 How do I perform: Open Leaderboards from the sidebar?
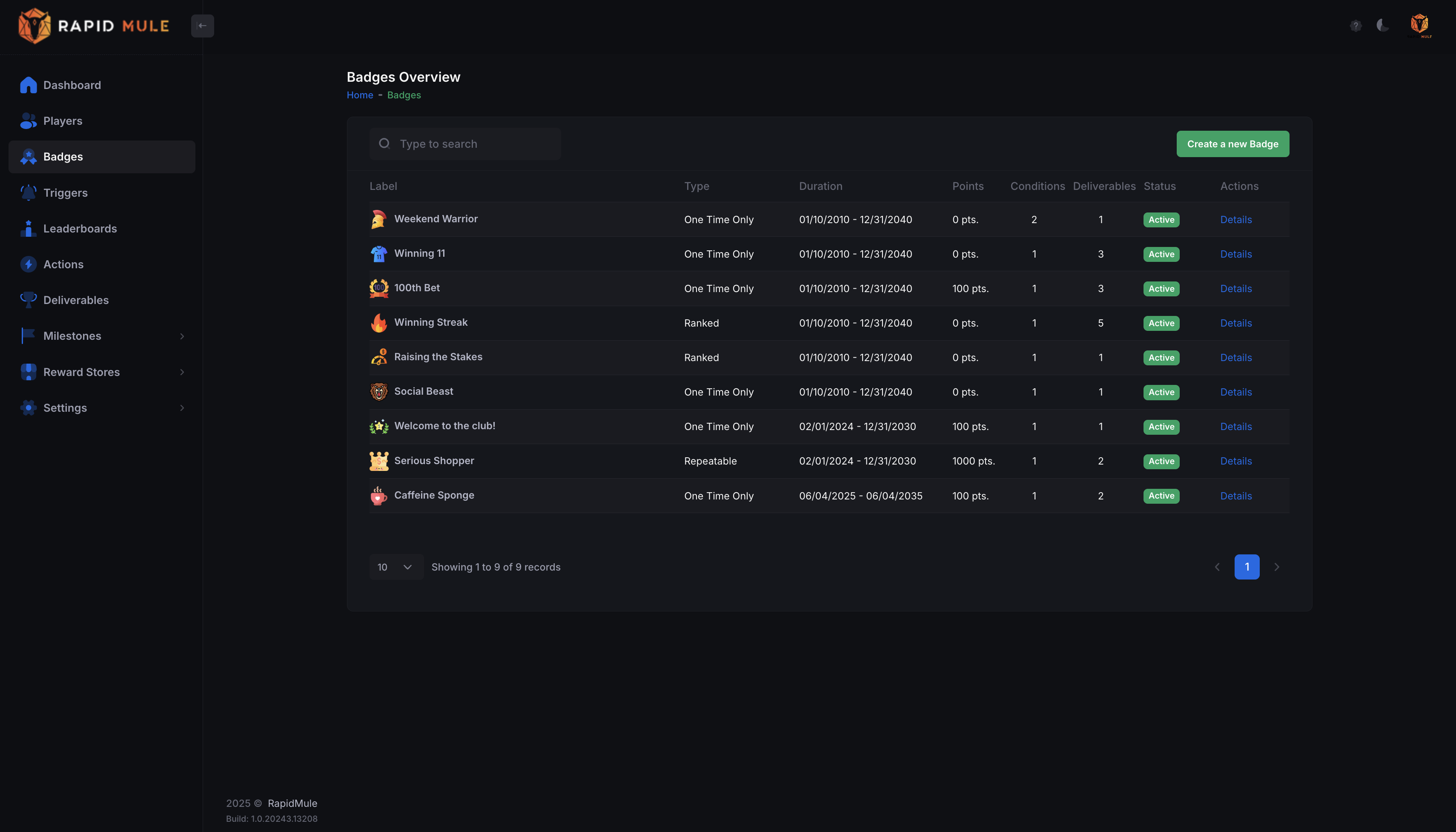coord(80,229)
